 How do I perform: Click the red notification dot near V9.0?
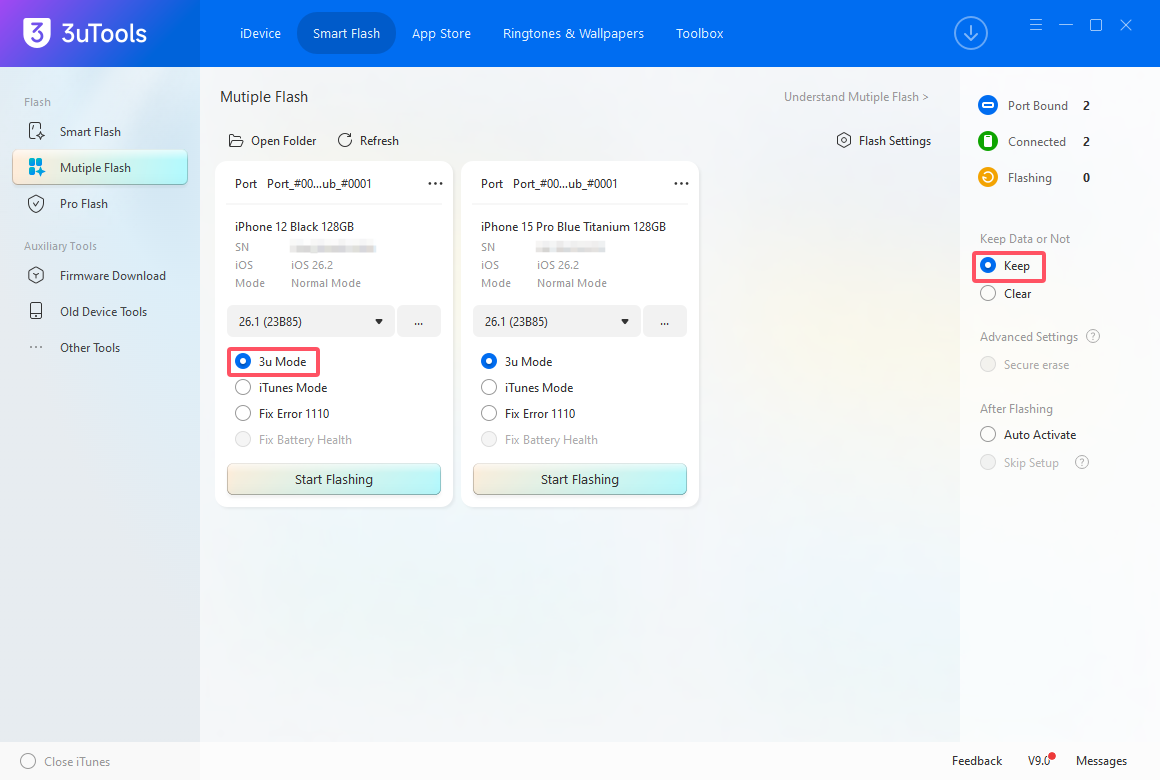click(1052, 755)
